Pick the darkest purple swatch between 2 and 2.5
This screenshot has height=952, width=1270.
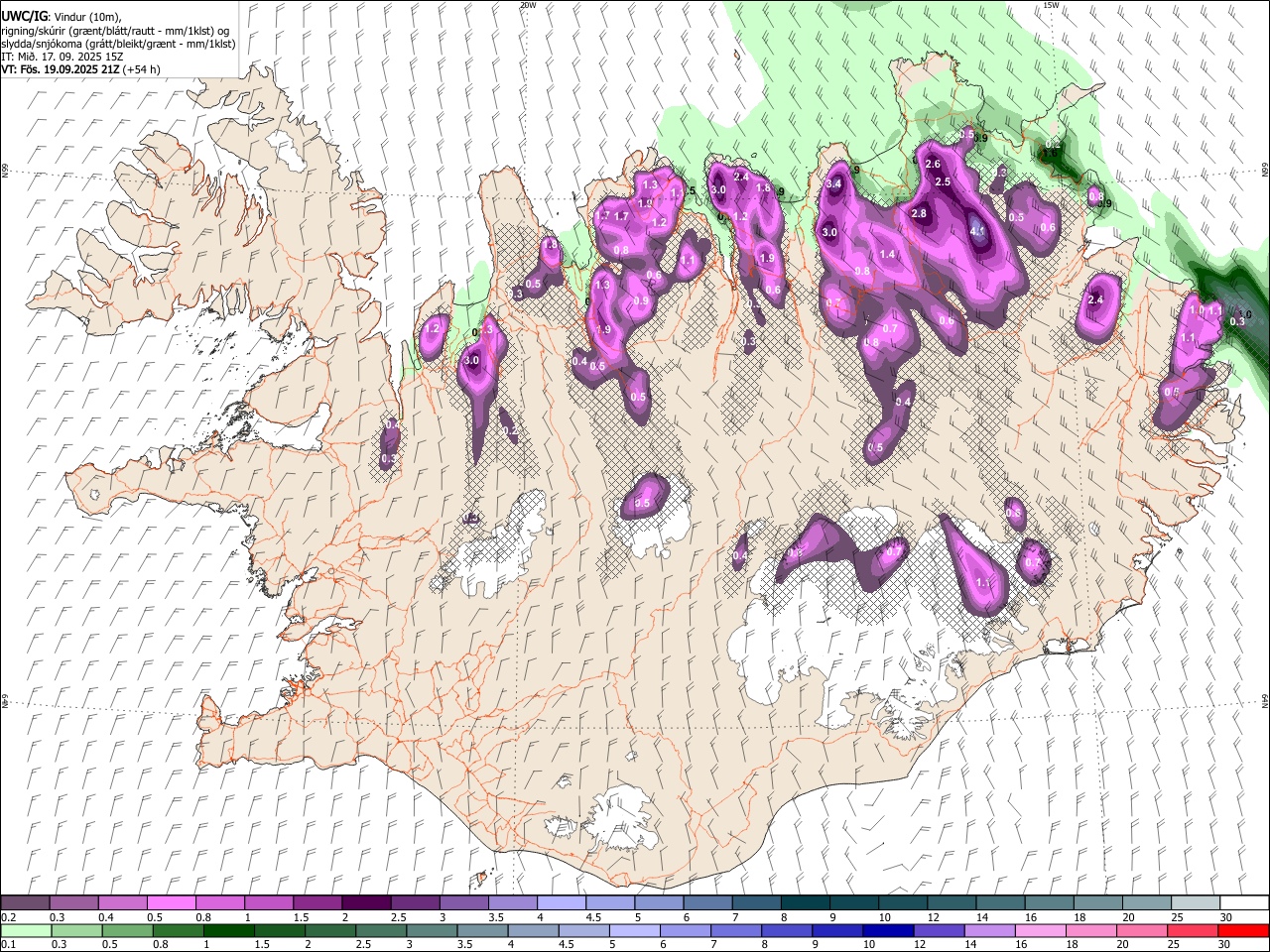coord(365,903)
